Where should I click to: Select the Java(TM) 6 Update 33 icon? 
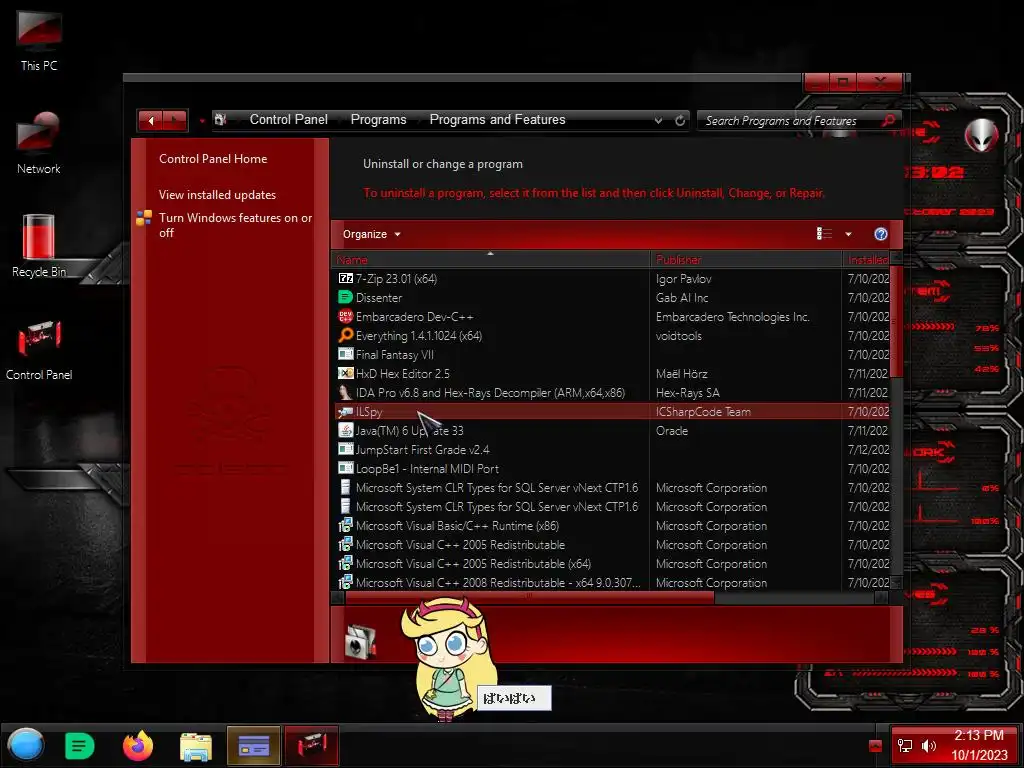(345, 430)
